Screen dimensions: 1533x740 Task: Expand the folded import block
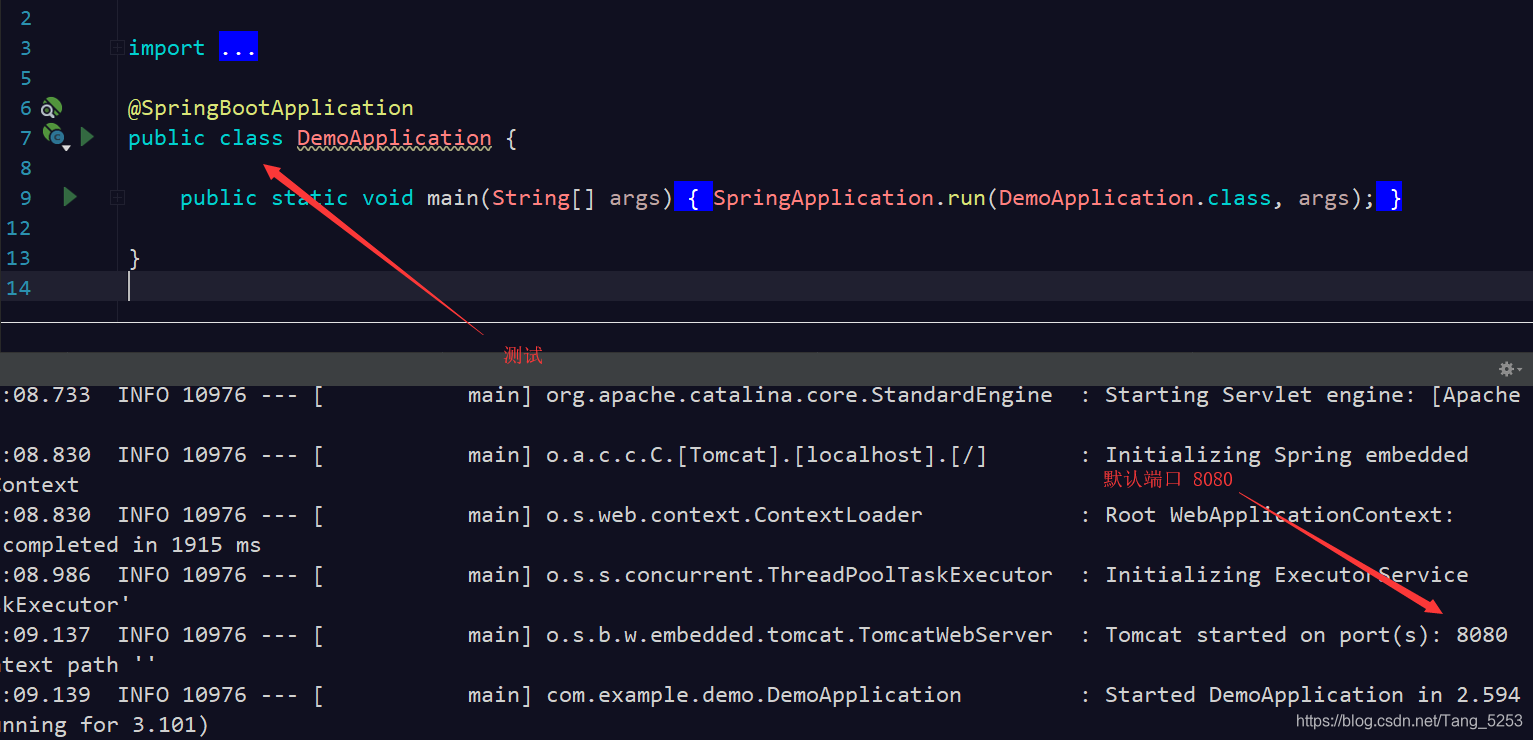coord(117,47)
